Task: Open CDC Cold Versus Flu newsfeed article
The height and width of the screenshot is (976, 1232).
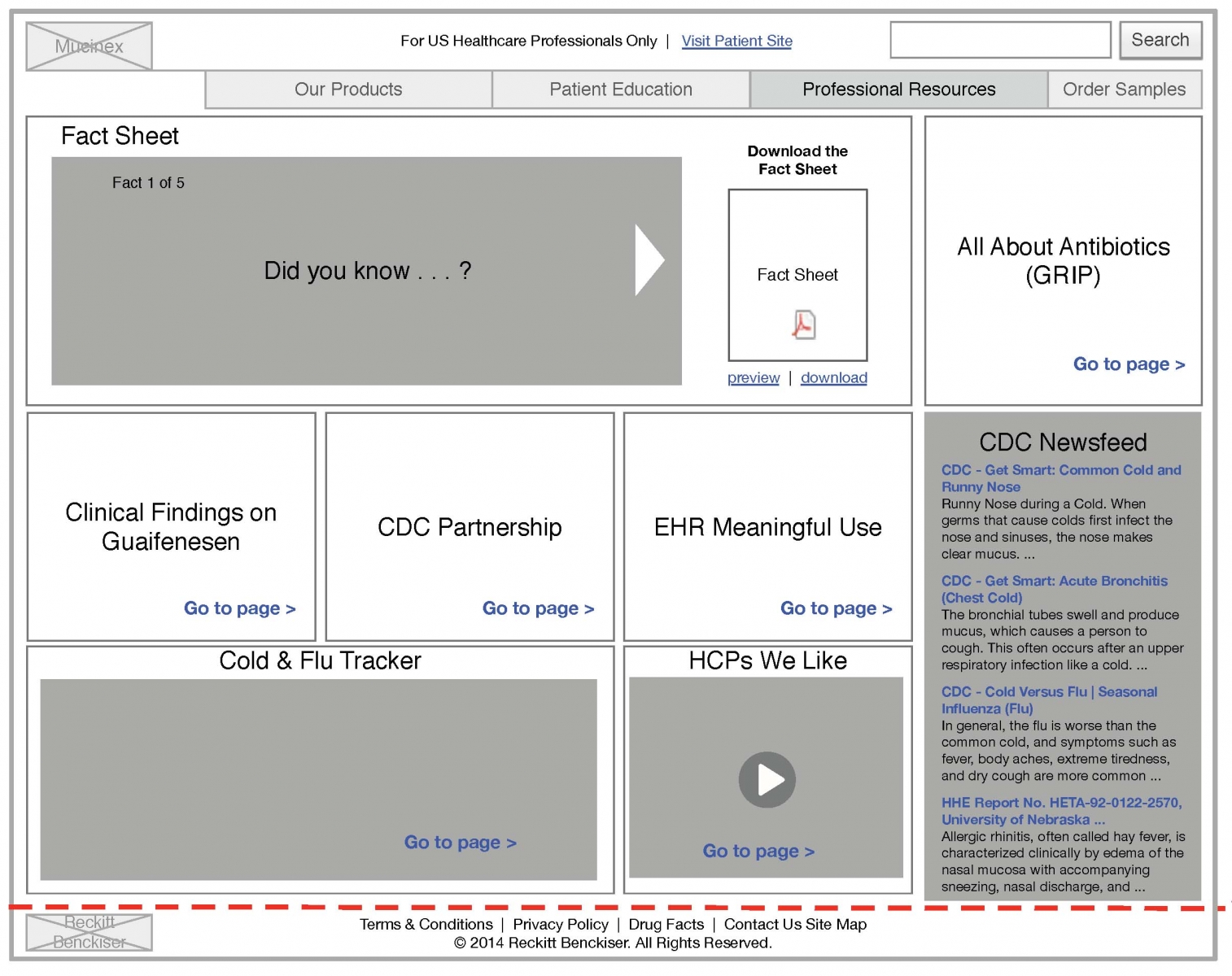Action: (x=1049, y=699)
